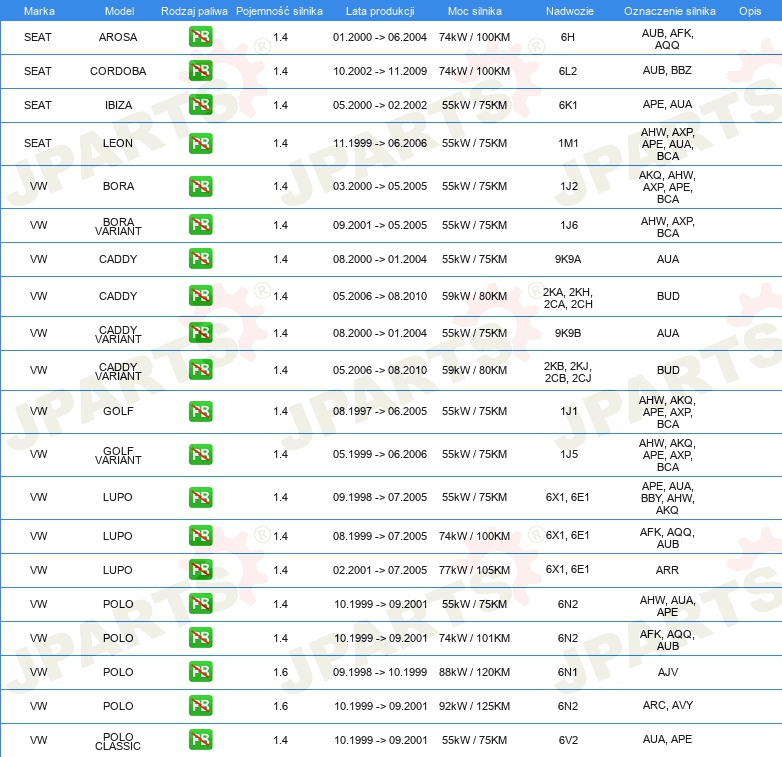
Task: Click the engine code AJV
Action: (668, 672)
